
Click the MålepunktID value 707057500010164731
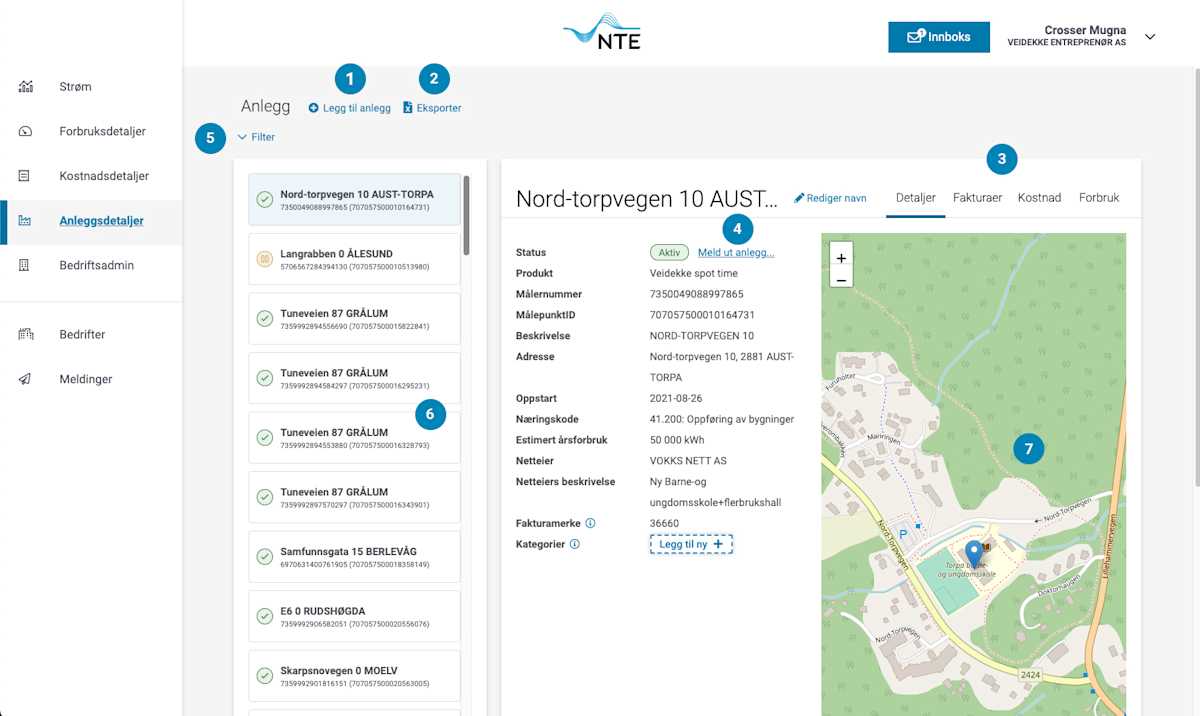coord(702,315)
